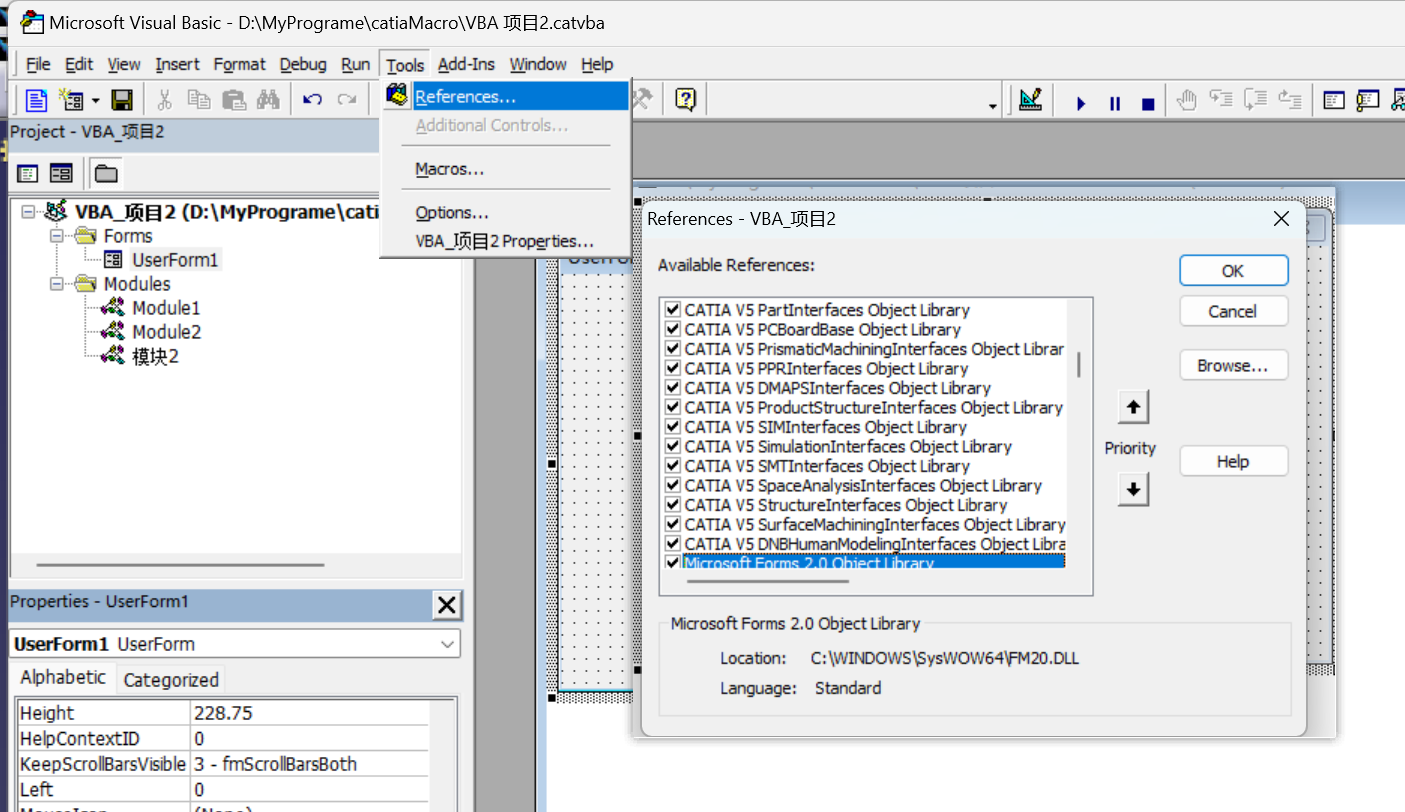Image resolution: width=1405 pixels, height=812 pixels.
Task: Click View Code icon in Project panel
Action: pos(28,174)
